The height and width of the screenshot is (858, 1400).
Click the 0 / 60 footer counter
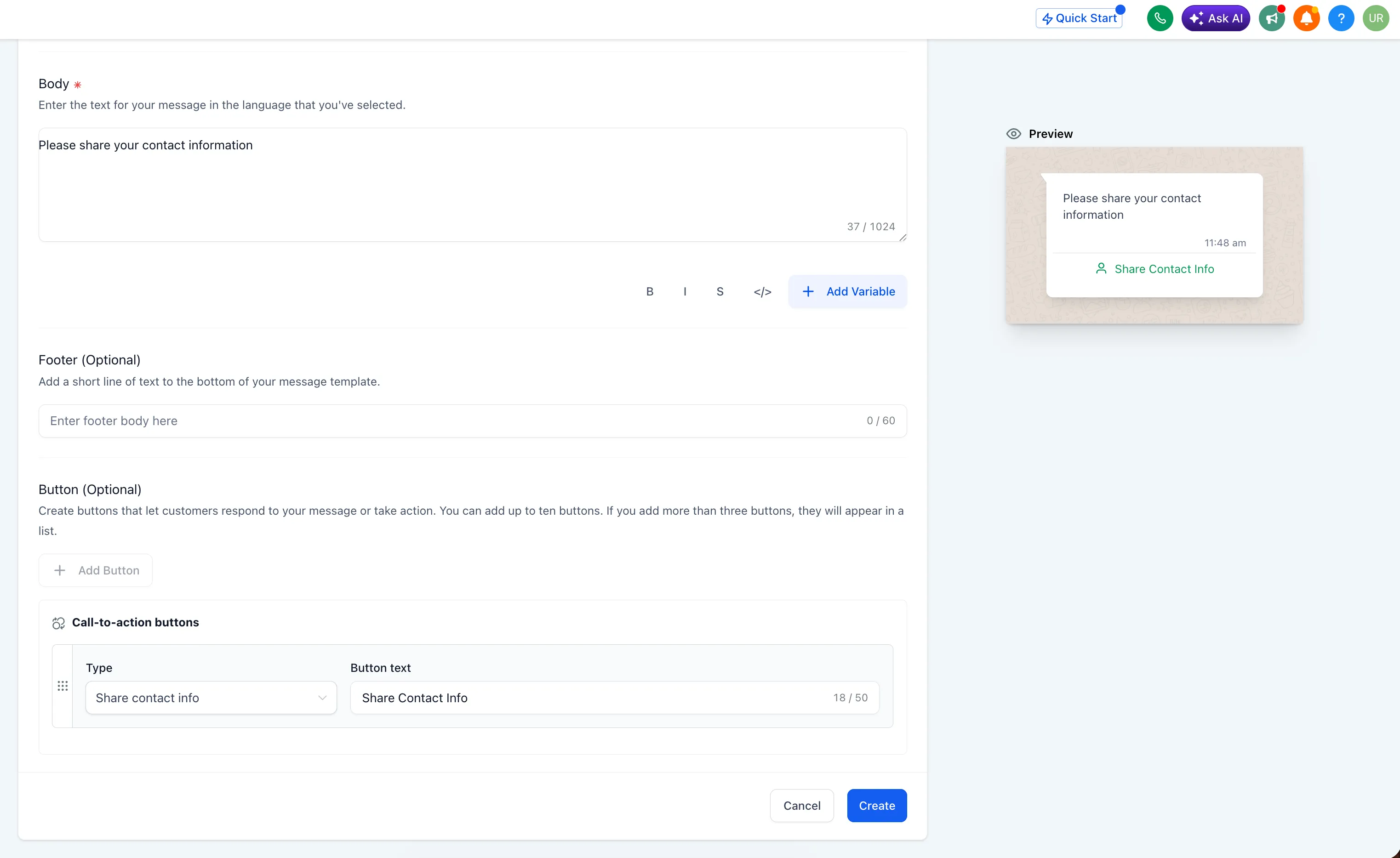[880, 421]
